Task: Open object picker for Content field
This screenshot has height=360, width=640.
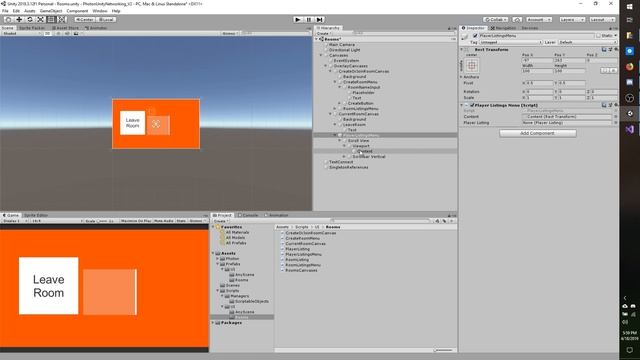Action: (616, 117)
